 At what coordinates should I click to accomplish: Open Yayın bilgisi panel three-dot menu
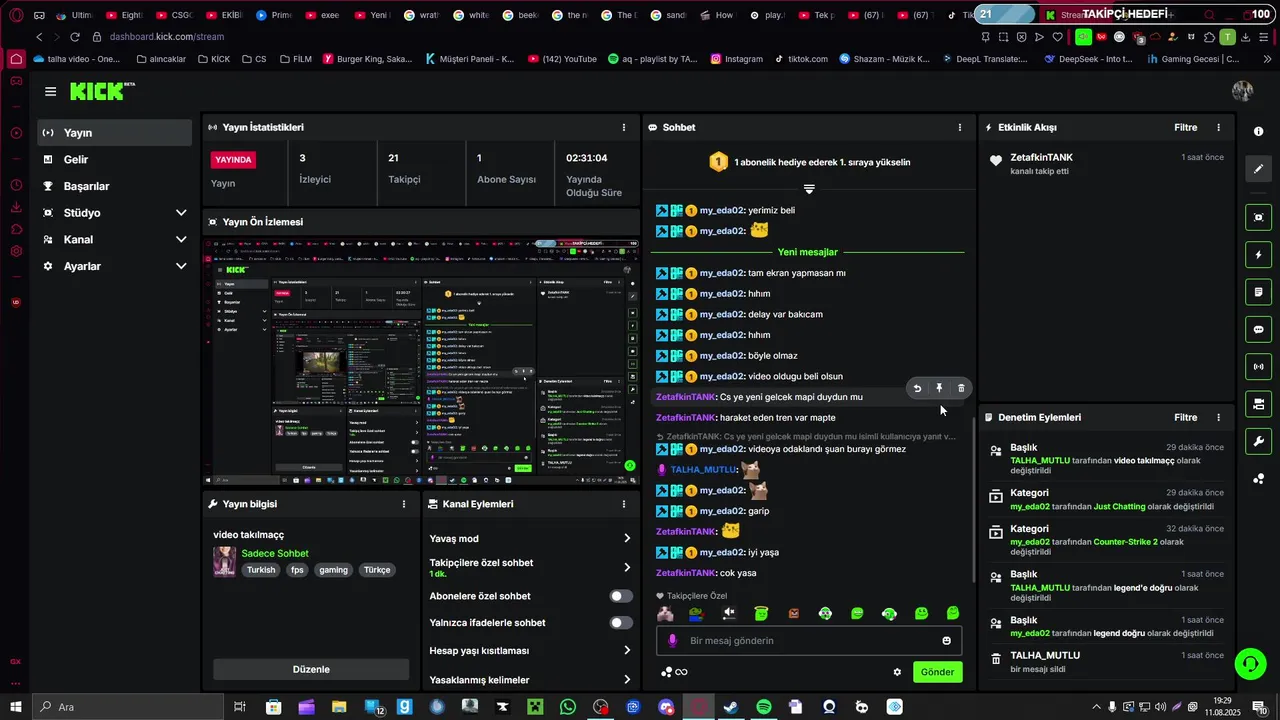click(404, 504)
